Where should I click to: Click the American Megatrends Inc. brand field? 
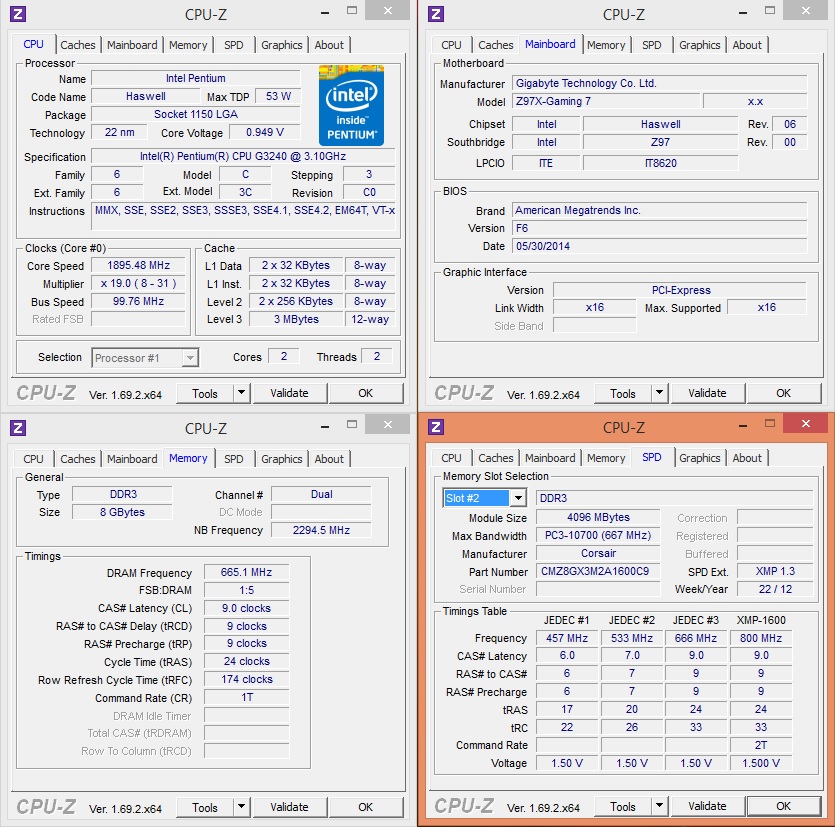[660, 210]
